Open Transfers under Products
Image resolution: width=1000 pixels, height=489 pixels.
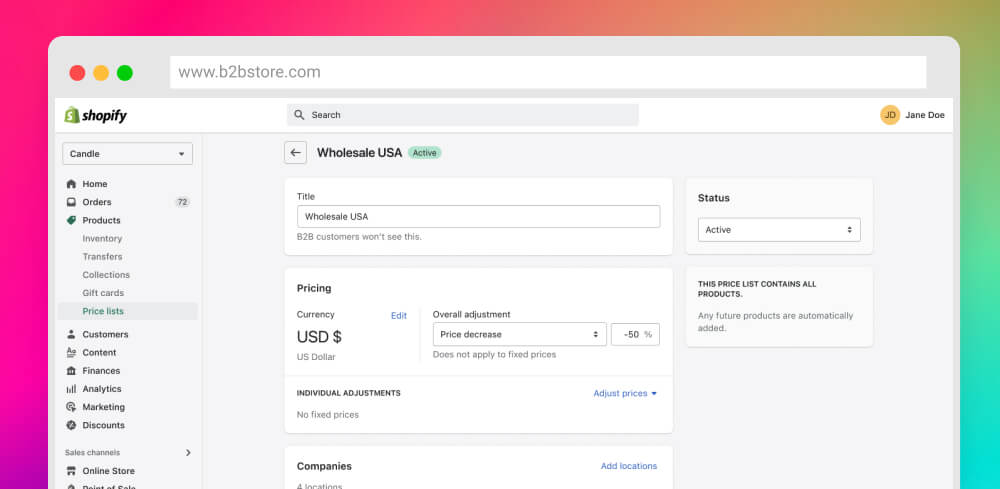click(102, 256)
